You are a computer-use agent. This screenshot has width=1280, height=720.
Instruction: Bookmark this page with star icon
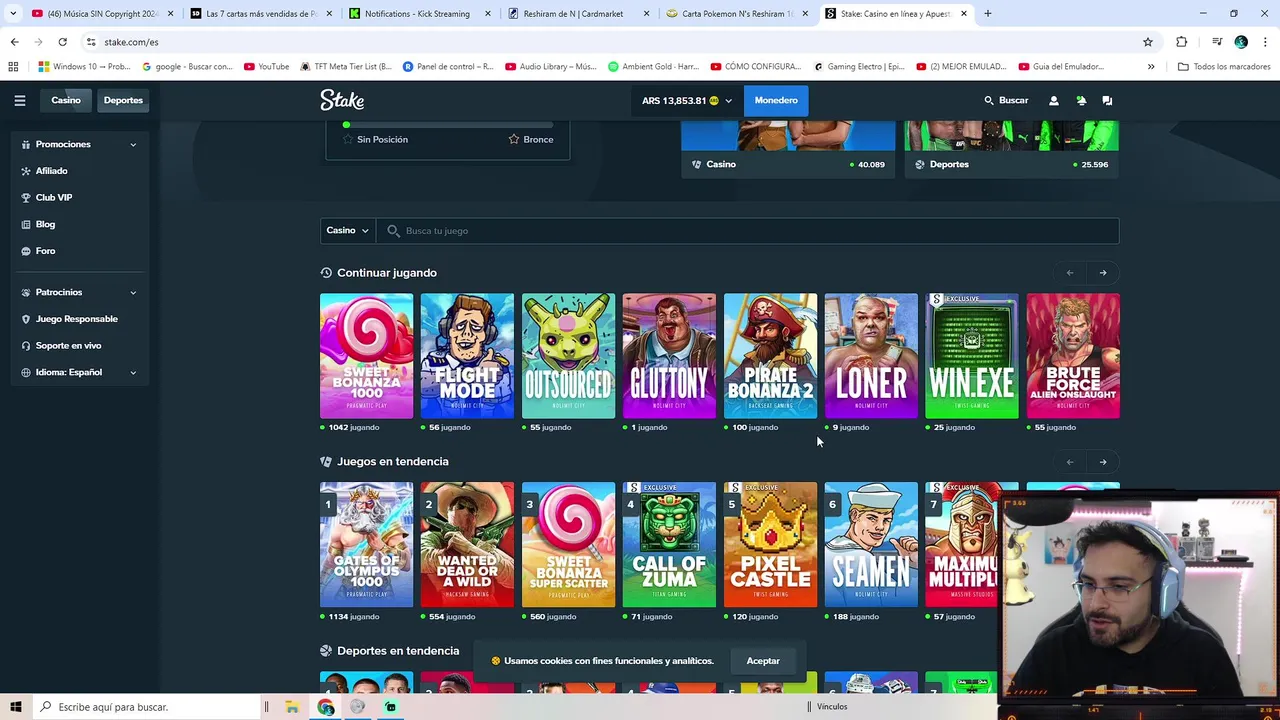point(1148,42)
